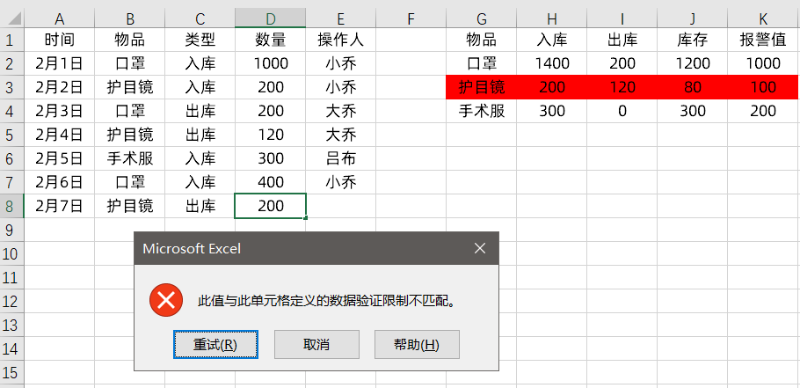Select row 8 header

(x=12, y=206)
